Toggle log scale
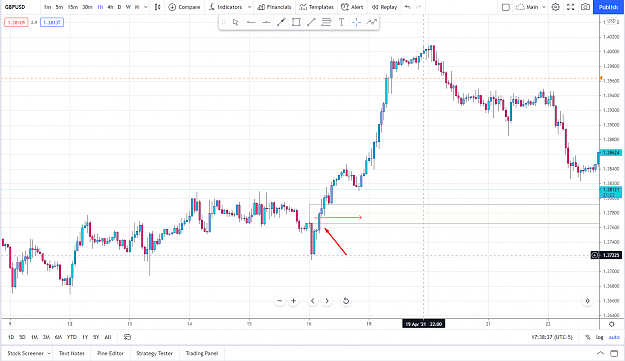Image resolution: width=625 pixels, height=361 pixels. pyautogui.click(x=599, y=337)
